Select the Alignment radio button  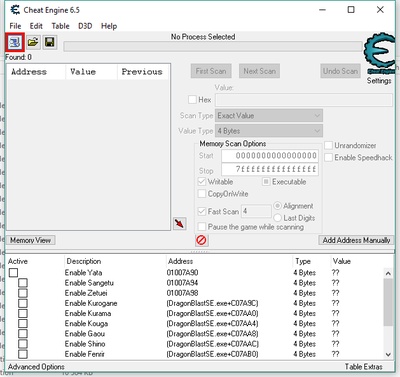278,206
